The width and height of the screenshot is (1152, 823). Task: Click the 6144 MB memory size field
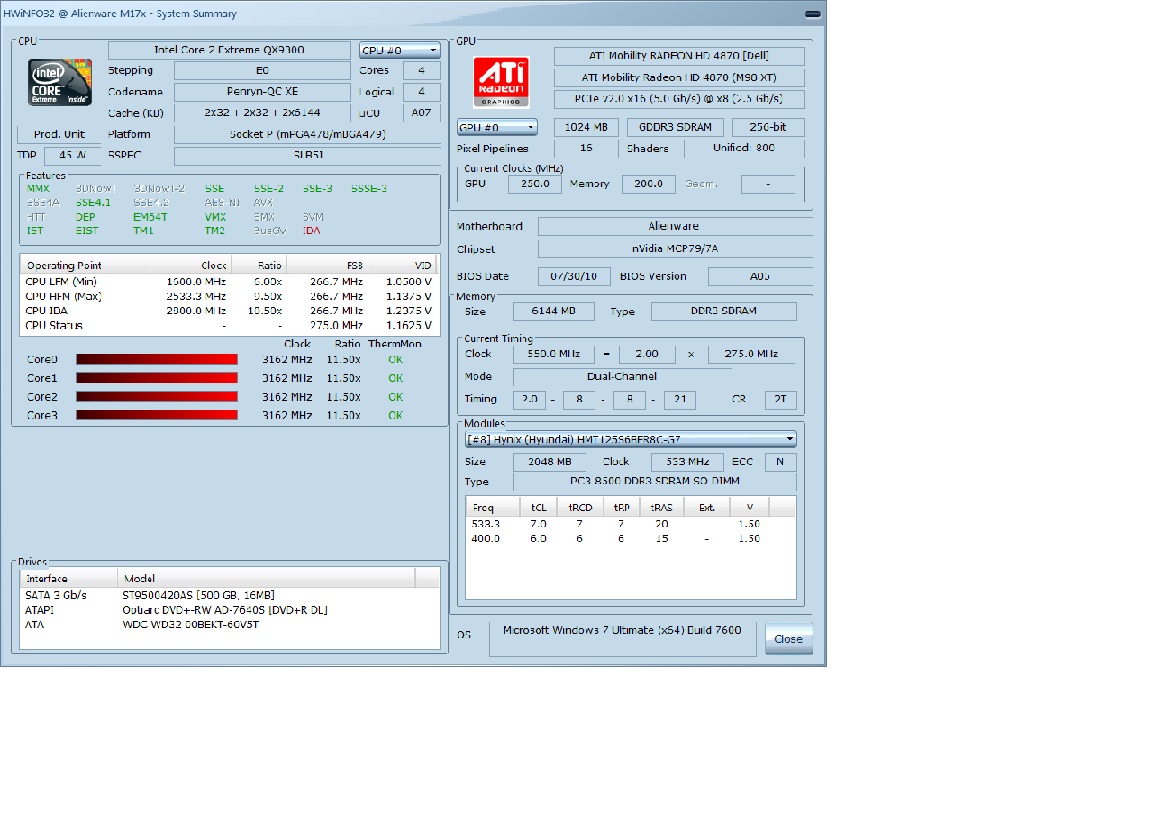pyautogui.click(x=554, y=311)
